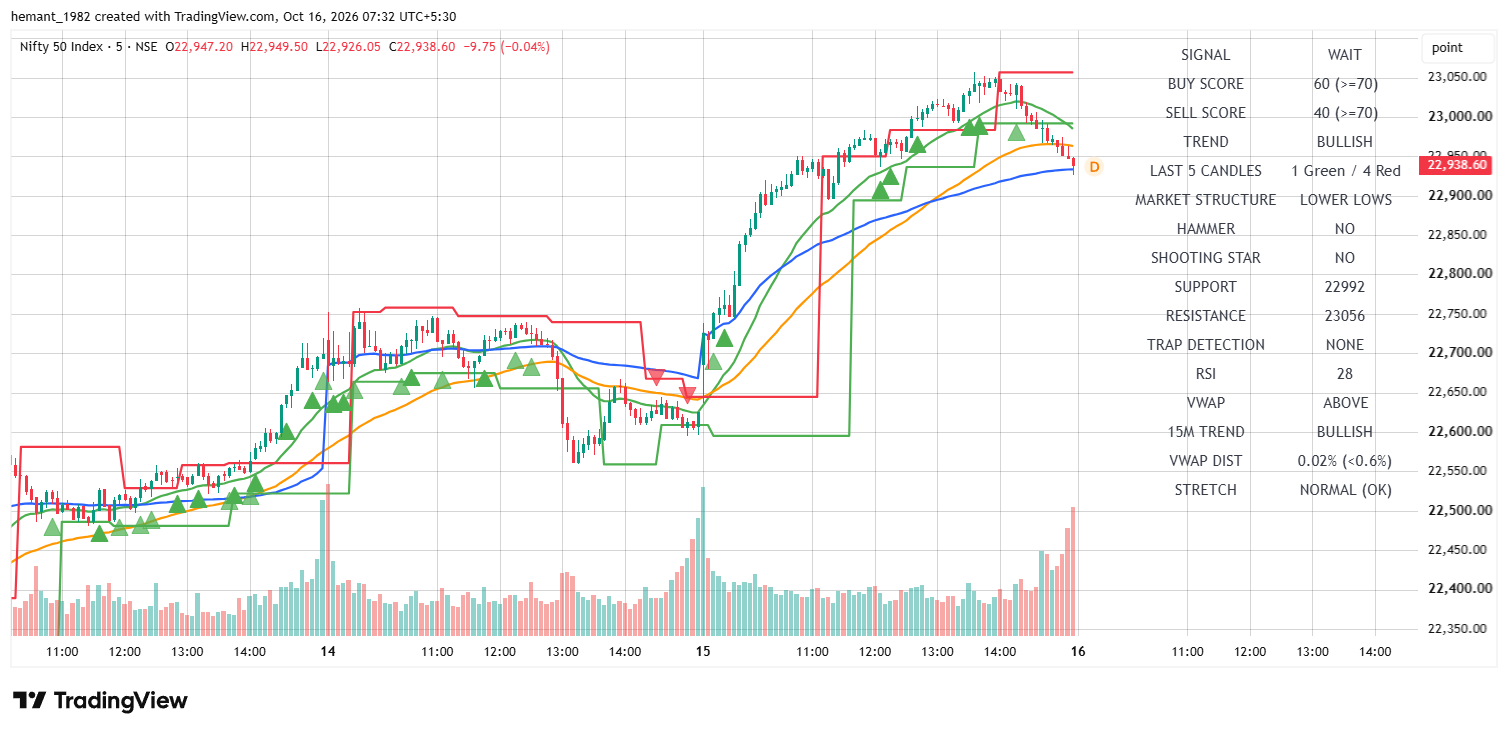Click the "1 Green / 4 Red" value

tap(1345, 171)
